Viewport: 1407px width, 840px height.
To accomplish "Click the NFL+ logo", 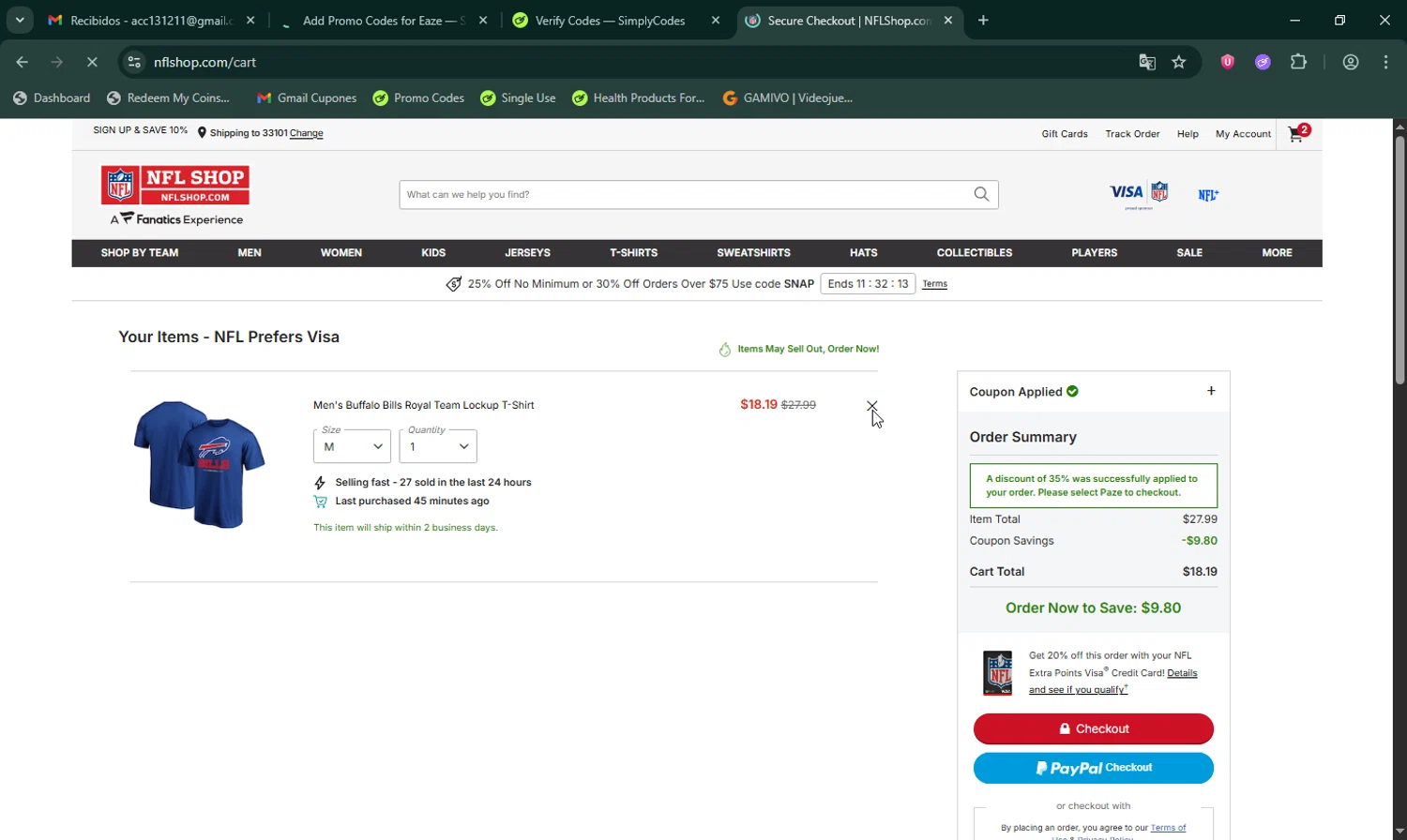I will point(1208,195).
